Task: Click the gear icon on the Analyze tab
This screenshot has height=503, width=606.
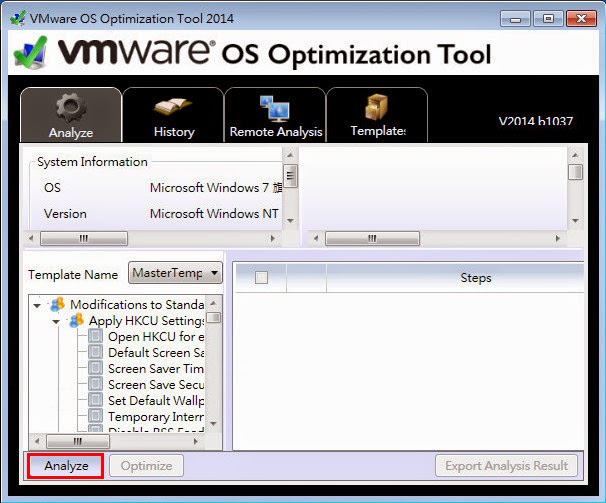Action: click(71, 107)
